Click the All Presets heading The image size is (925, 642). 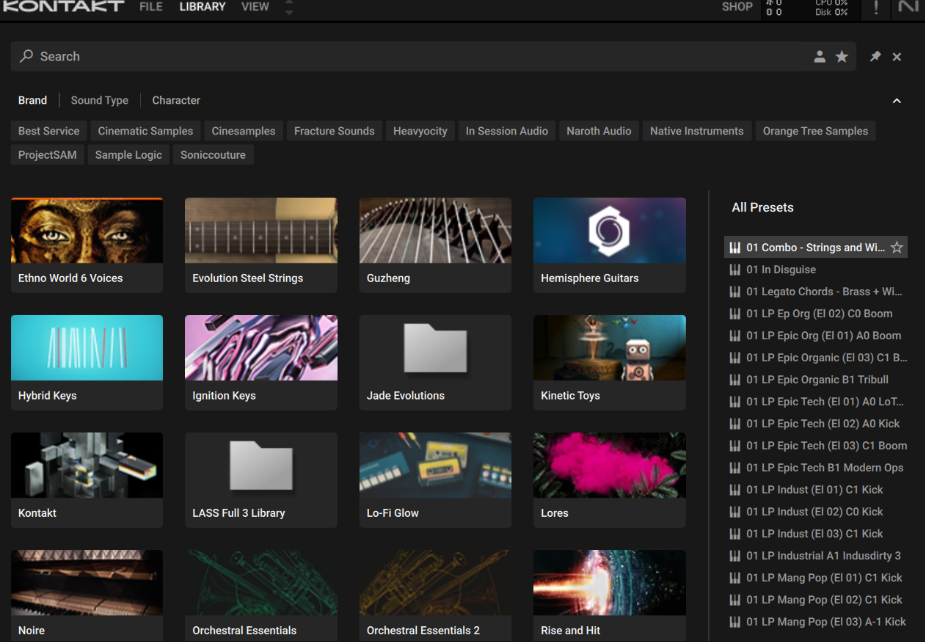[x=762, y=208]
